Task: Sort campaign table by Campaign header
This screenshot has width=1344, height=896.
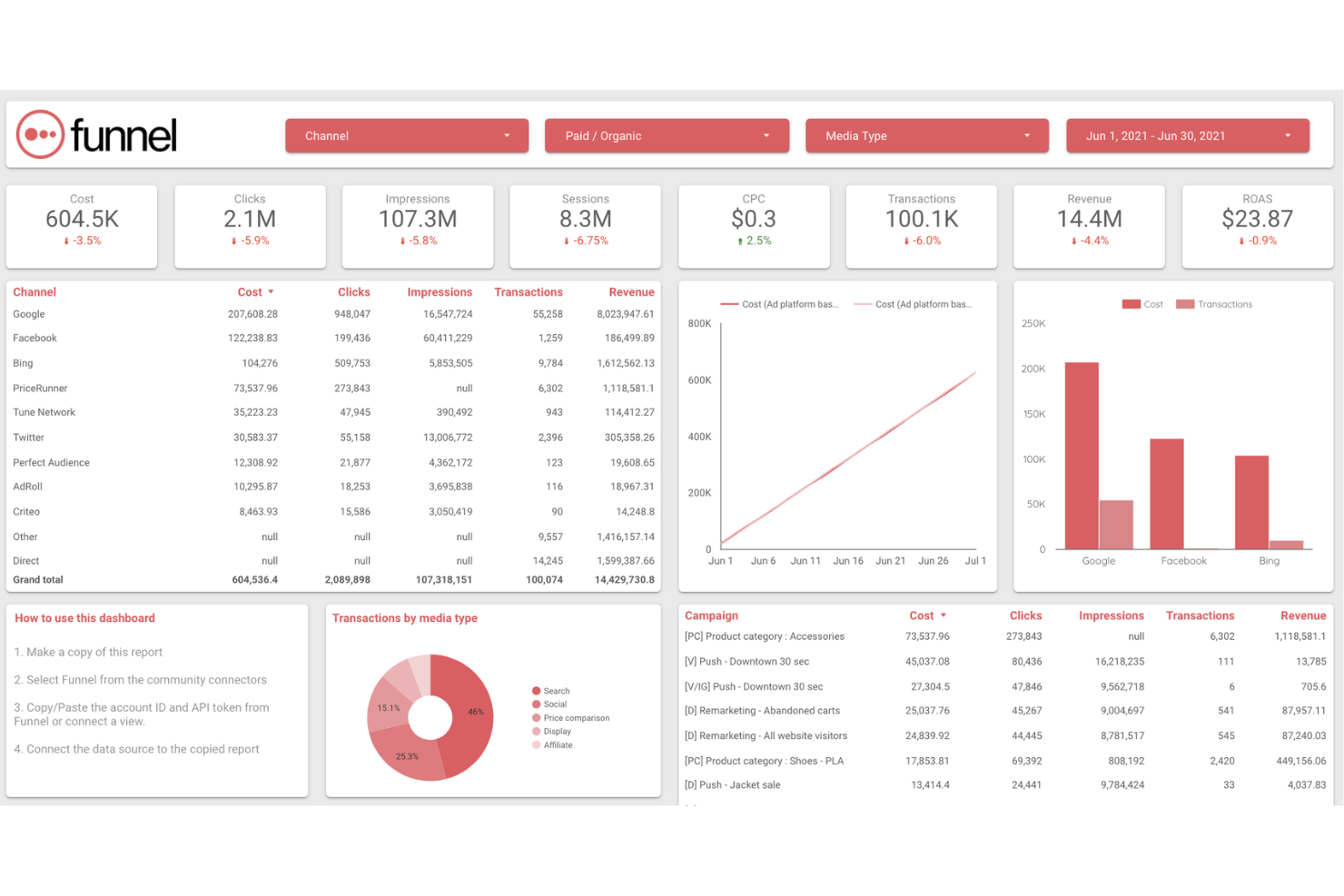Action: click(711, 615)
